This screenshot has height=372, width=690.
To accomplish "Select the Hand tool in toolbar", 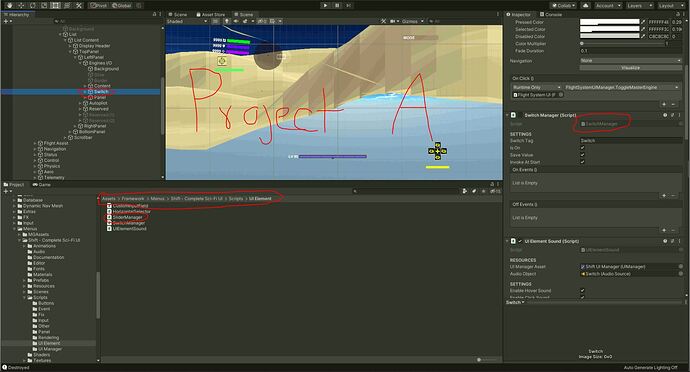I will point(9,5).
